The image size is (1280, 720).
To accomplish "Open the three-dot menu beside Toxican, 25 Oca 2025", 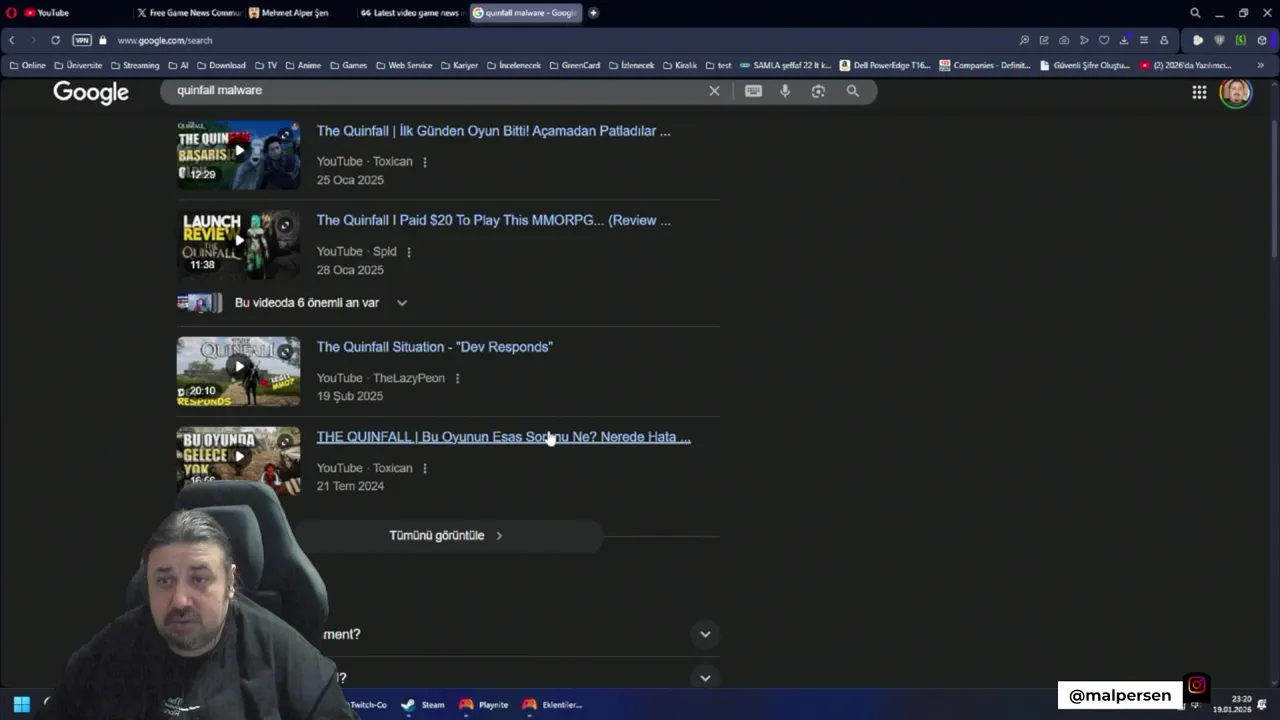I will click(425, 162).
